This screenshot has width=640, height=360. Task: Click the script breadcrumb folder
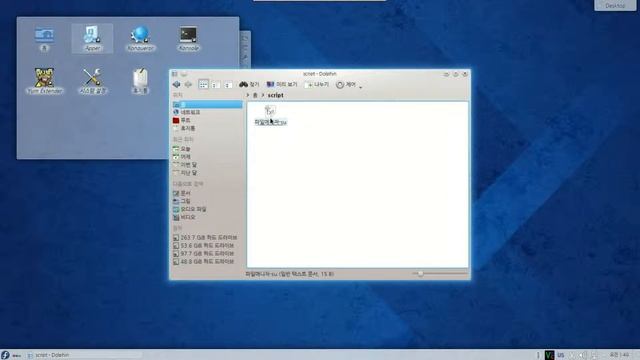[x=276, y=95]
